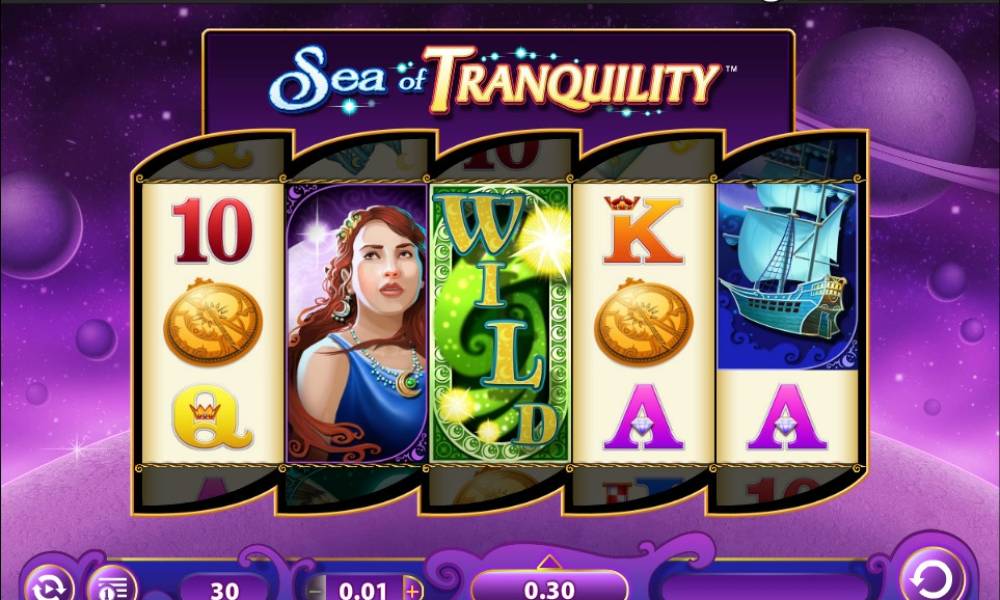Click the gold compass on fourth reel
The width and height of the screenshot is (1000, 600).
pos(643,323)
